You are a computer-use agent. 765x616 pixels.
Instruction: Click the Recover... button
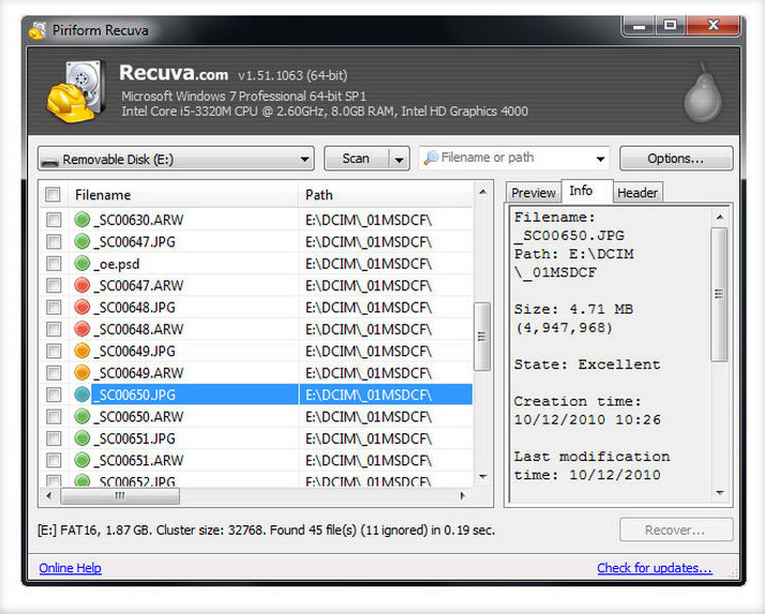pyautogui.click(x=676, y=530)
